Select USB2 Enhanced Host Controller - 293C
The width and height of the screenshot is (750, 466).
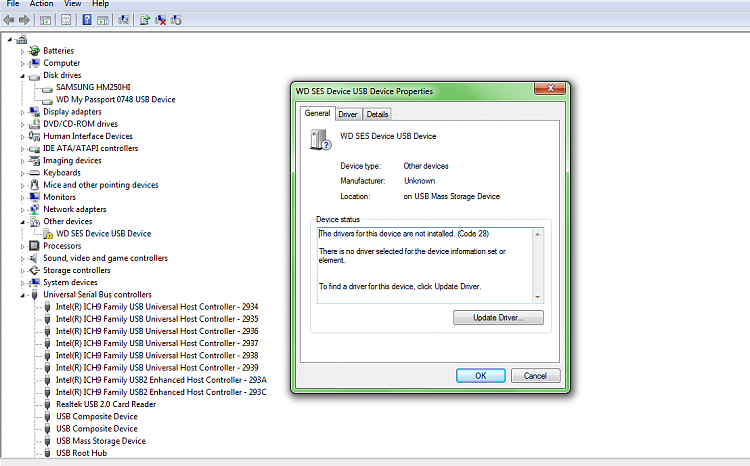[161, 392]
